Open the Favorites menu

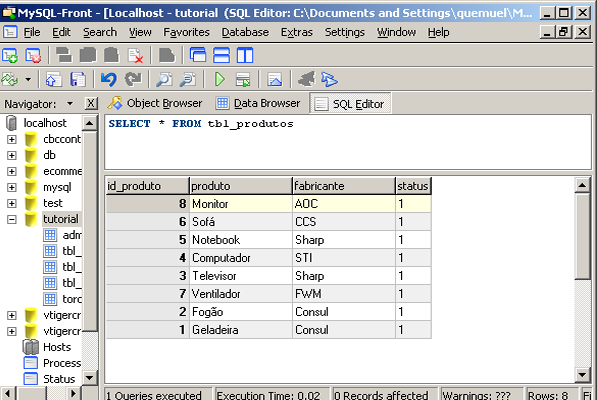186,32
